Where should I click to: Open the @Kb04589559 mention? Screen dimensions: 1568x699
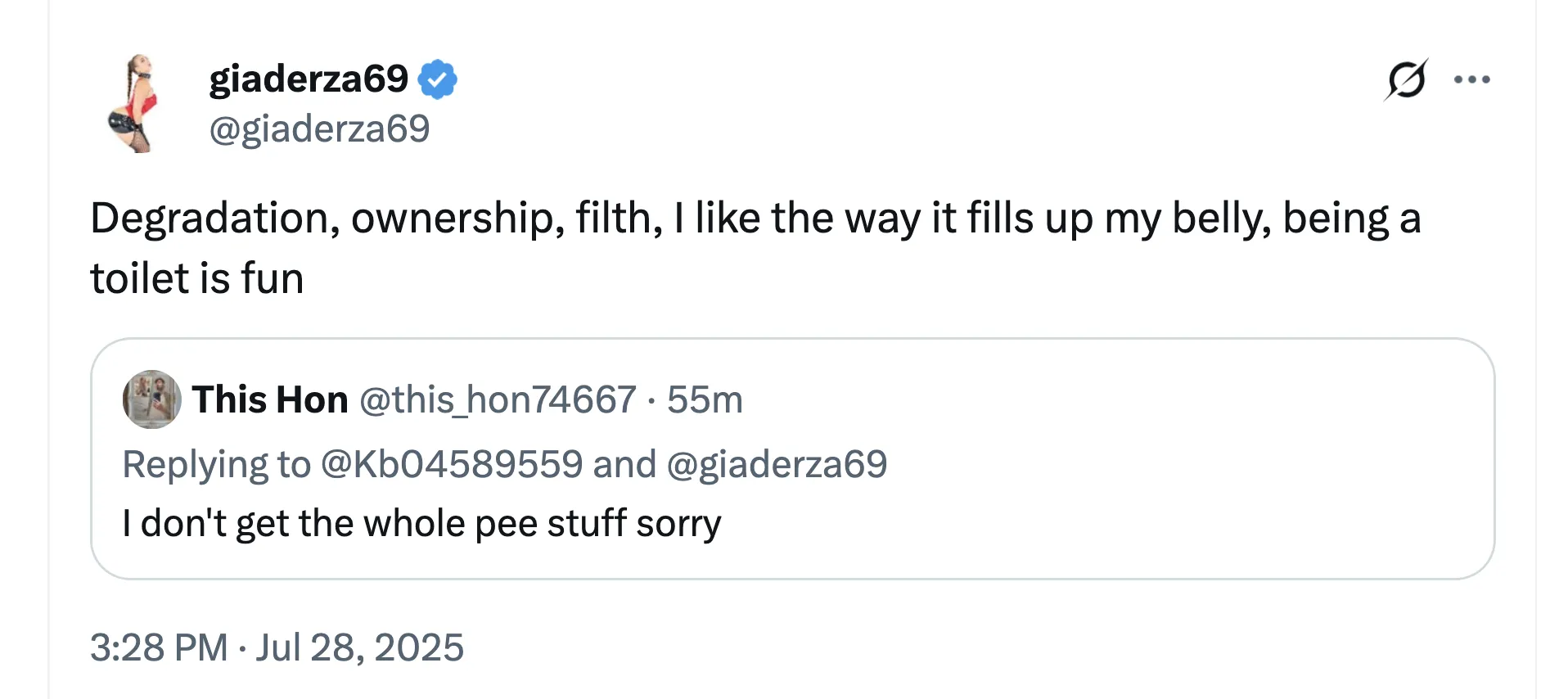451,464
